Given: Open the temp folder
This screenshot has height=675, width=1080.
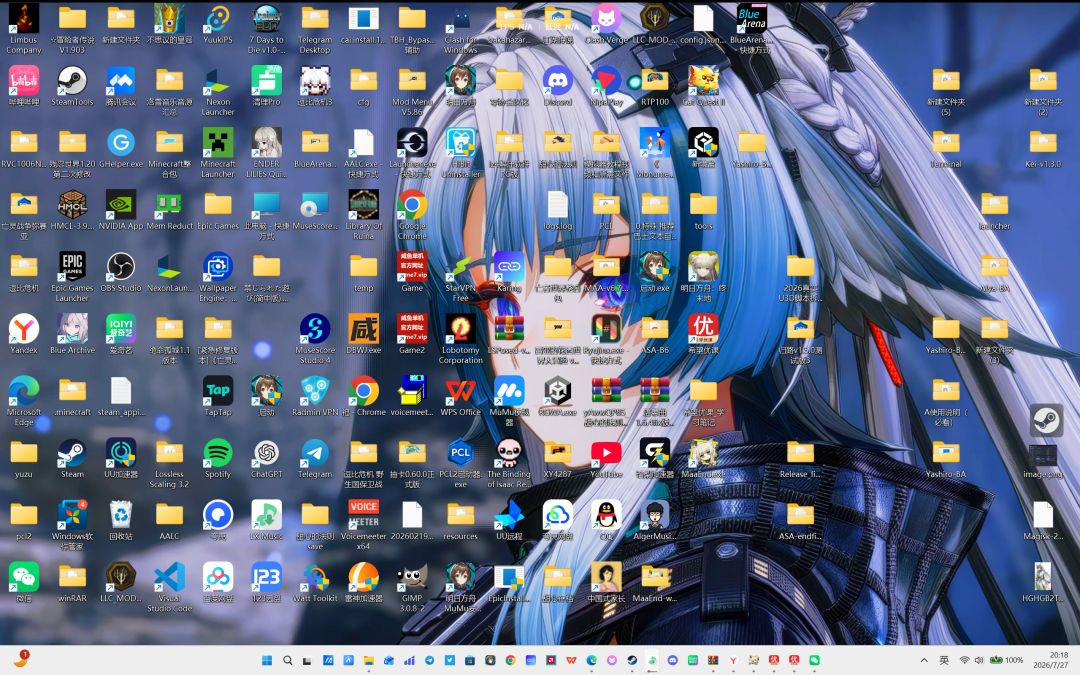Looking at the screenshot, I should 364,271.
